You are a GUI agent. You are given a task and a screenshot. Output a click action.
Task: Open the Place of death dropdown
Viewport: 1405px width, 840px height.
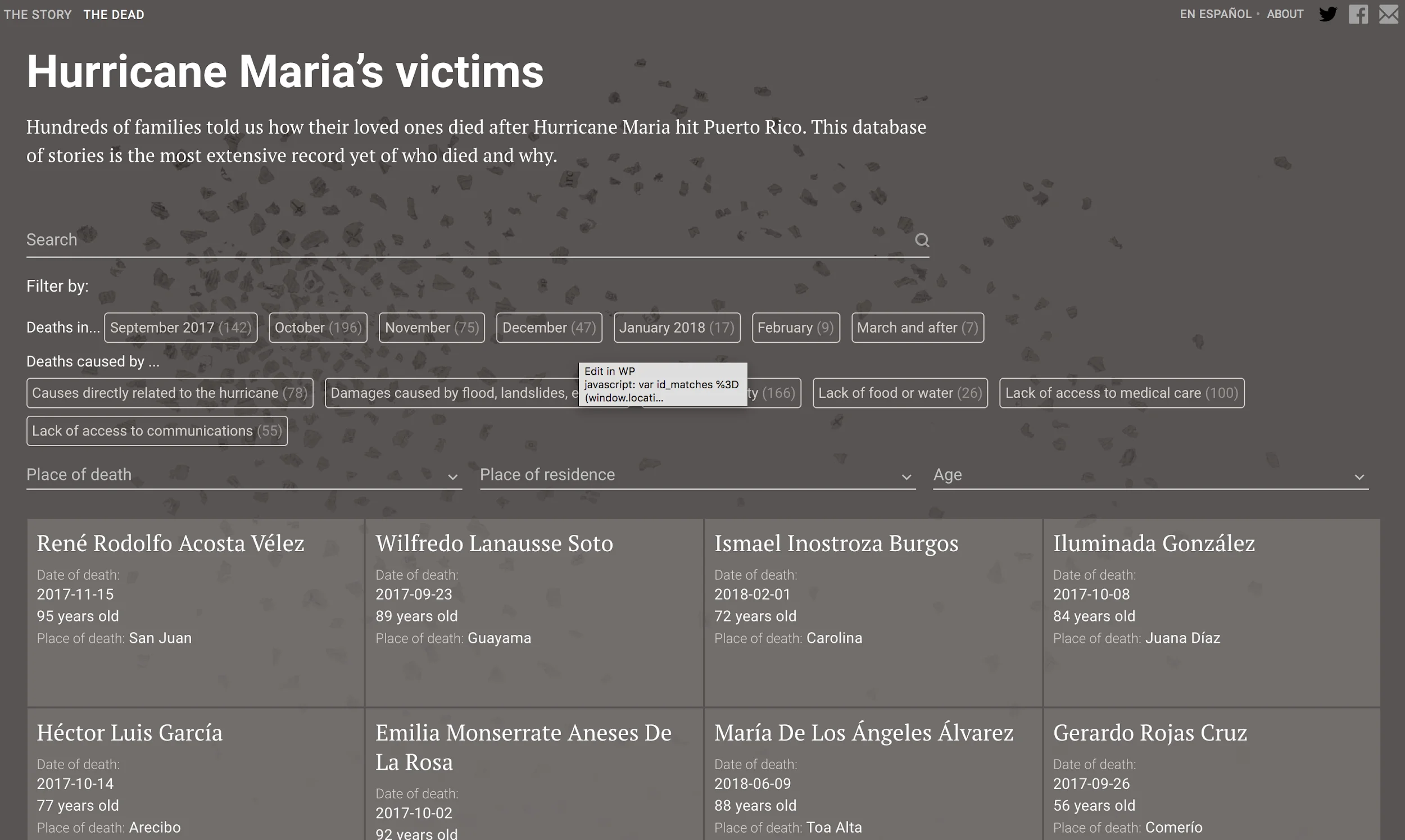coord(243,475)
